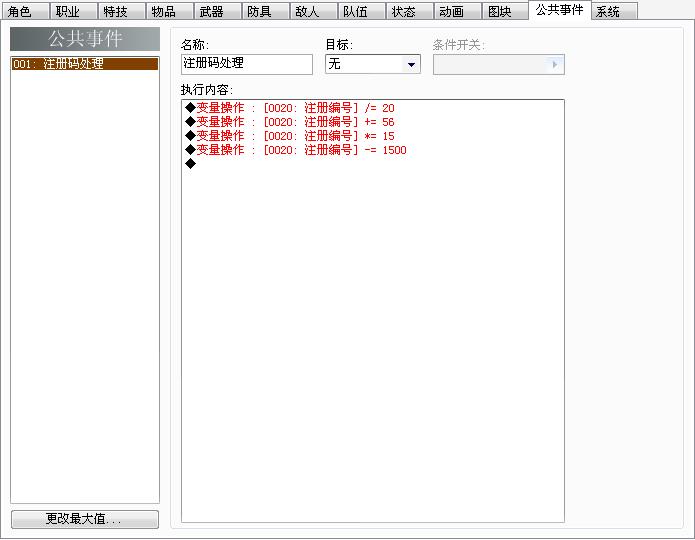Go to the 物品 tab
695x540 pixels.
pos(169,11)
